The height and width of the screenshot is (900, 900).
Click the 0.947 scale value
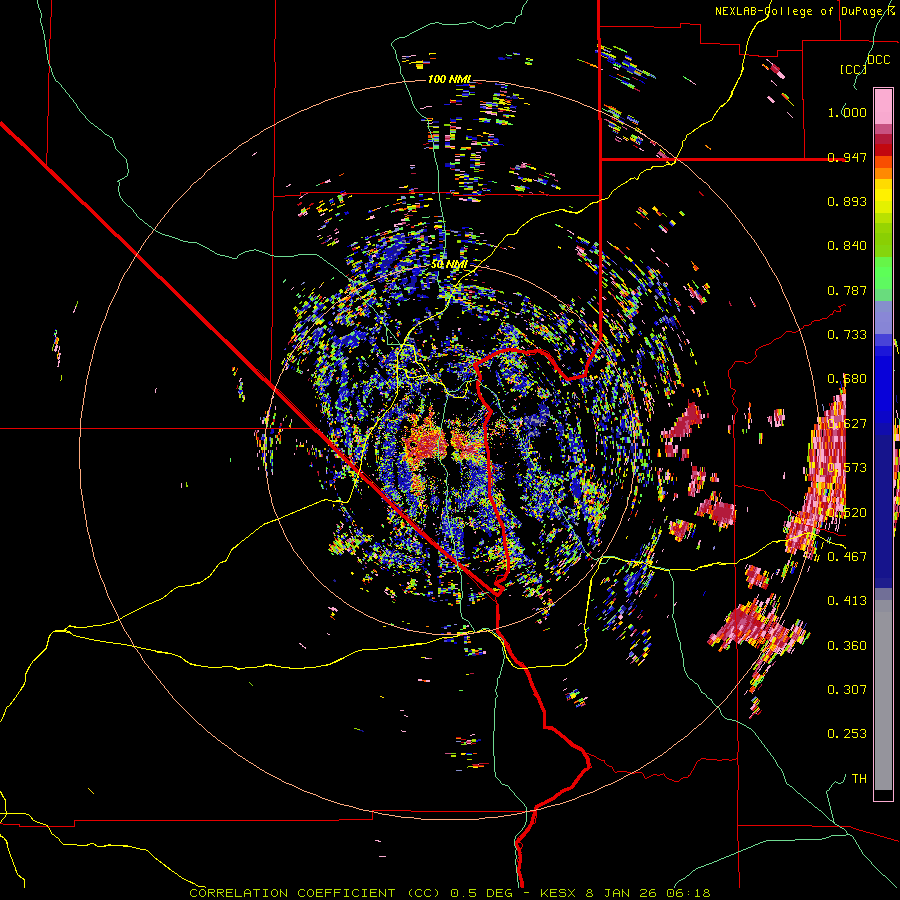[847, 157]
